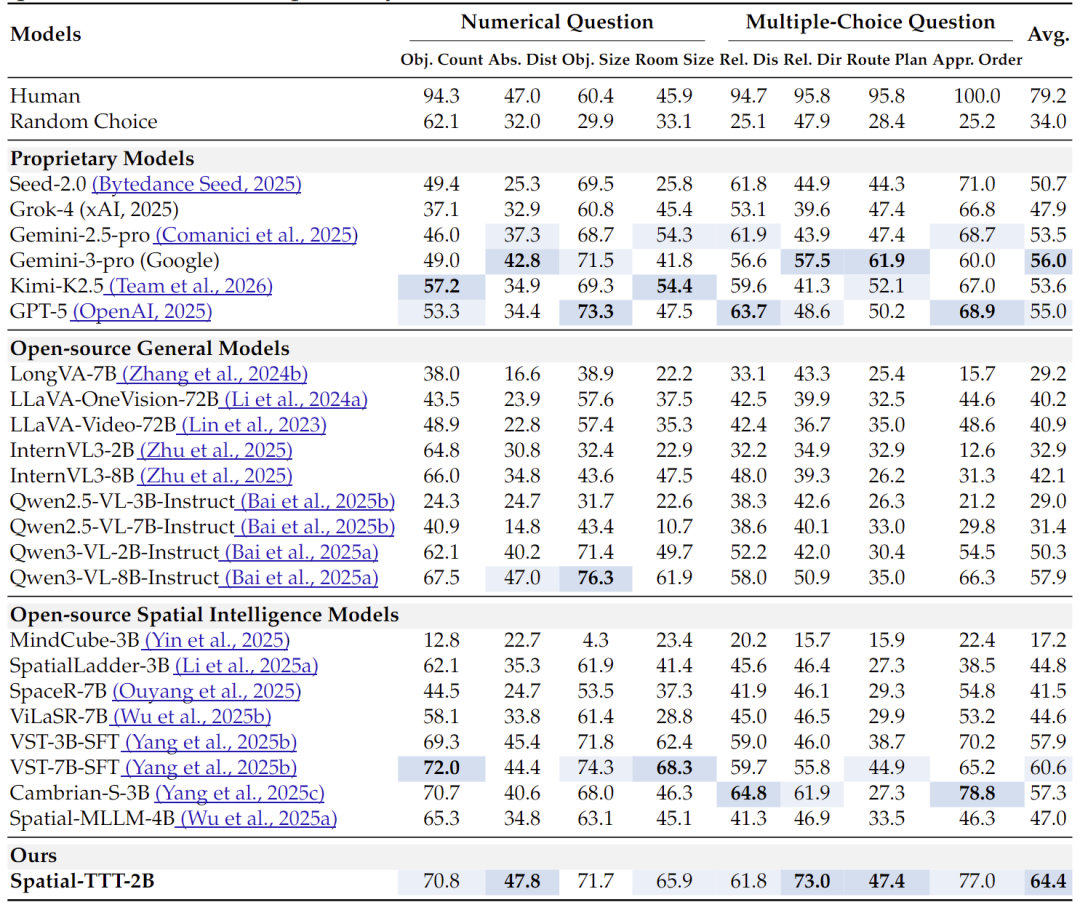The height and width of the screenshot is (913, 1080).
Task: Click the bold 72.0 VST-7B-SFT Obj. Count value
Action: click(442, 768)
